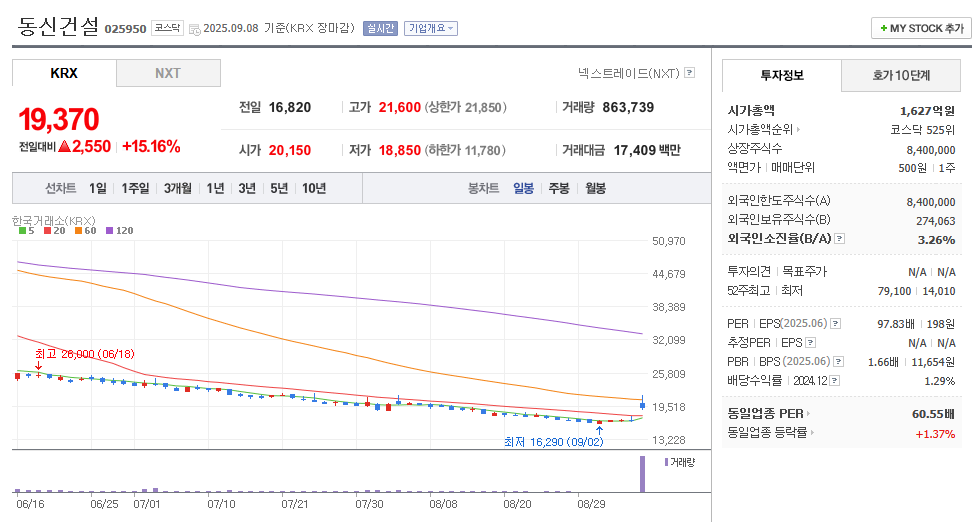This screenshot has height=522, width=977.
Task: Open the 동일업종 PER link
Action: pyautogui.click(x=765, y=414)
